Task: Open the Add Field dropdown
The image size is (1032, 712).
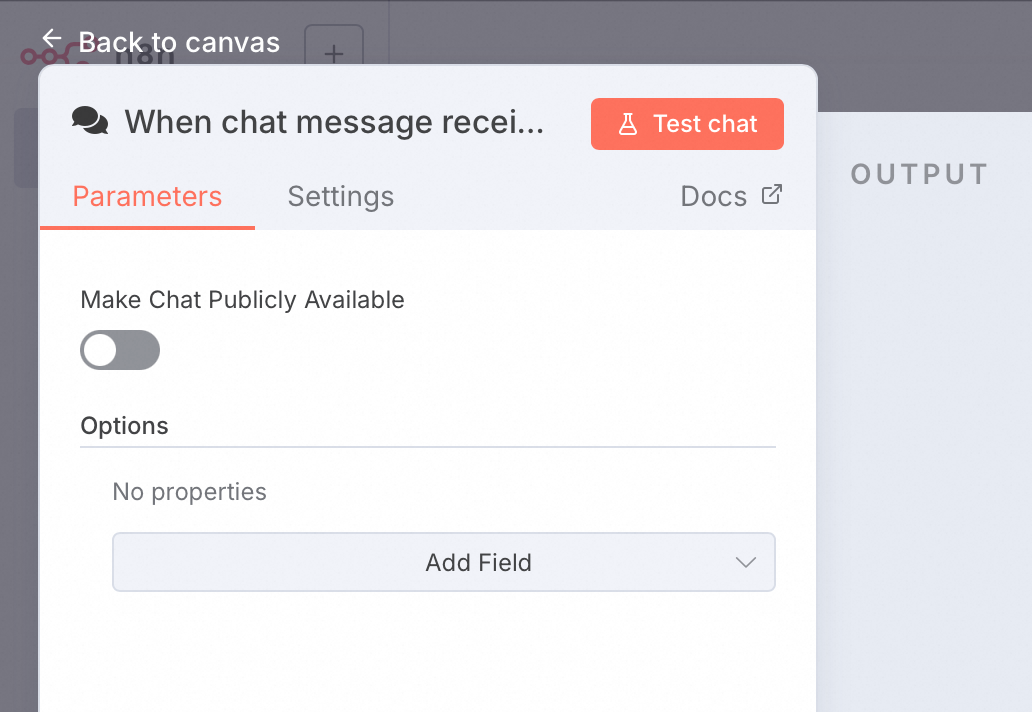Action: coord(444,562)
